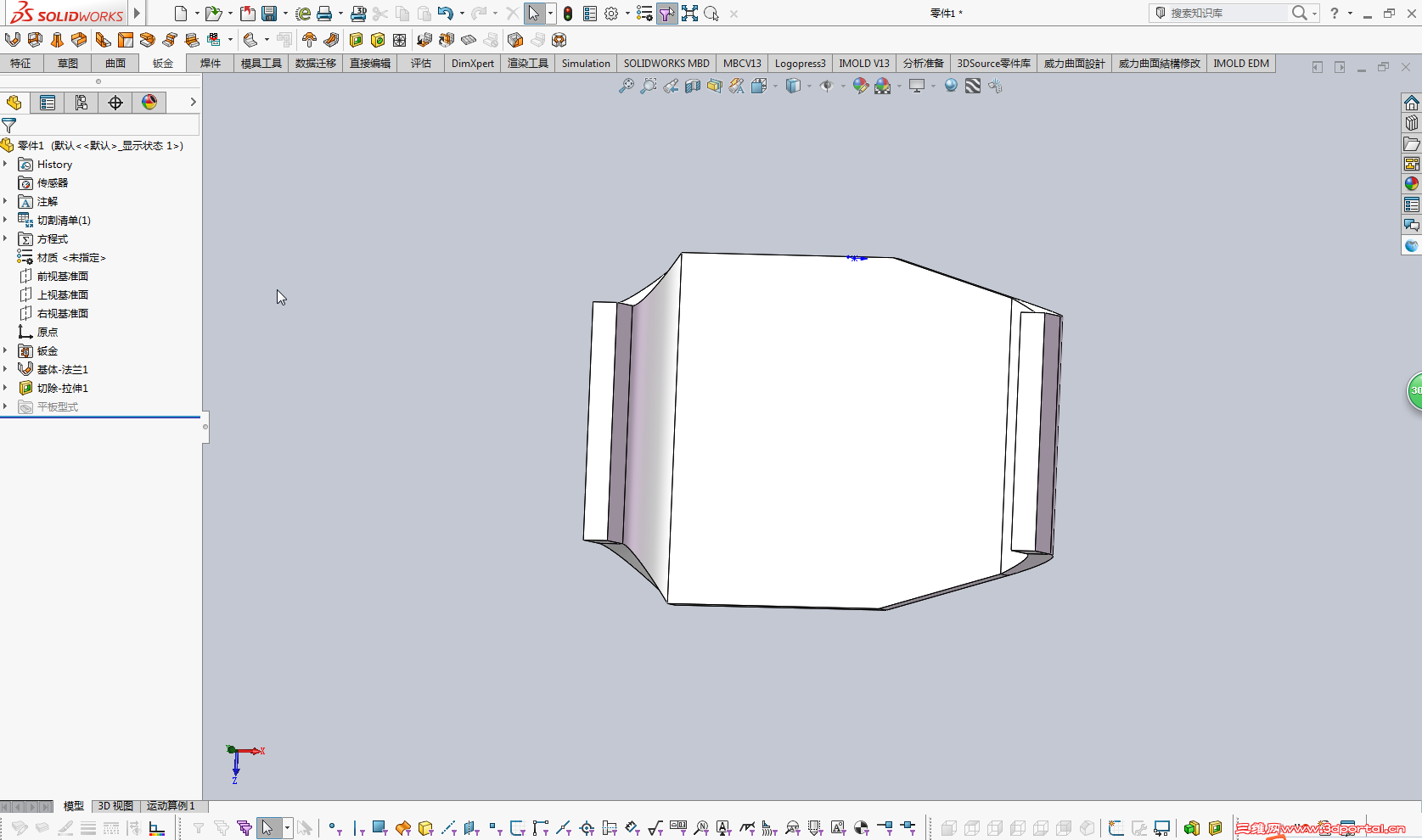
Task: Toggle the filter faces icon in bottom toolbar
Action: 380,828
